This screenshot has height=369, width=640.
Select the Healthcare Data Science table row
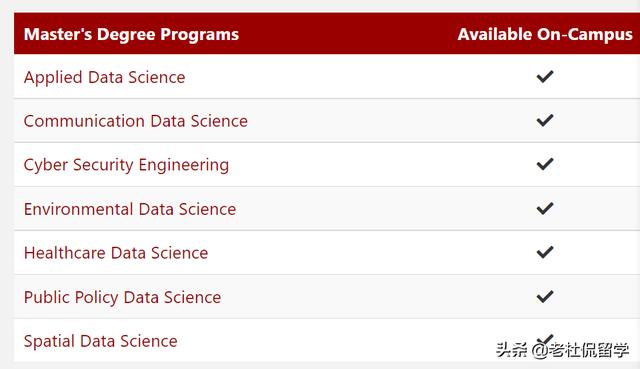point(327,253)
